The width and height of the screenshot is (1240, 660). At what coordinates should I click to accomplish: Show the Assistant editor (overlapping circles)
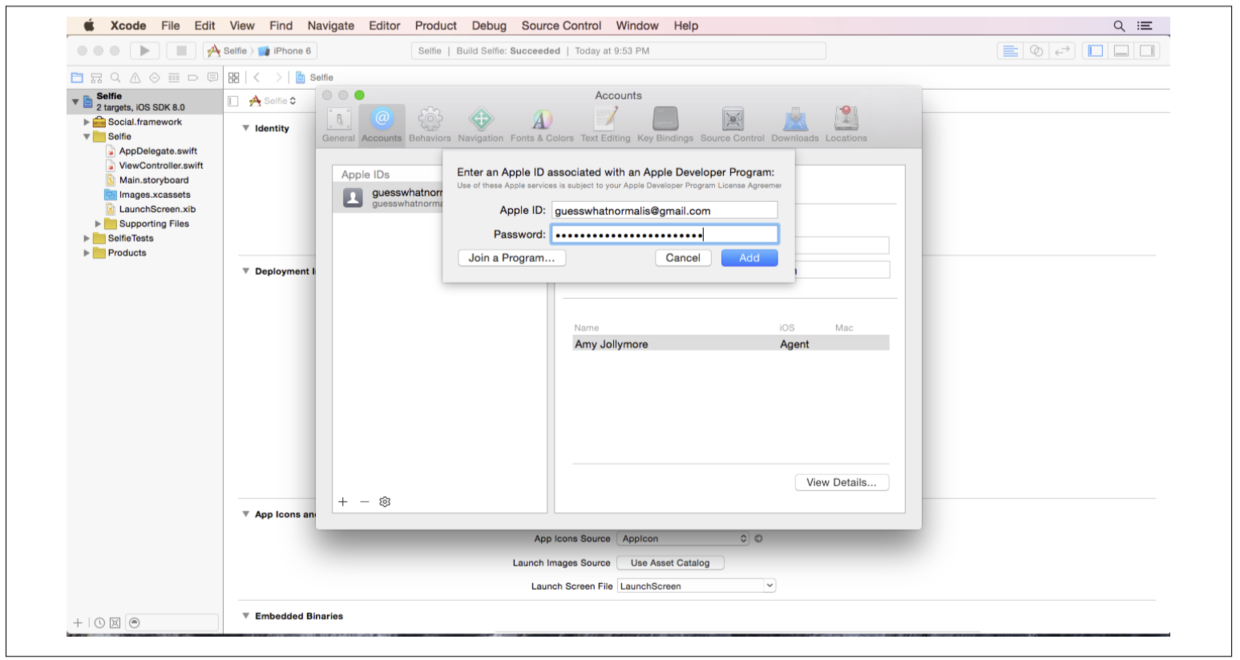click(1036, 51)
